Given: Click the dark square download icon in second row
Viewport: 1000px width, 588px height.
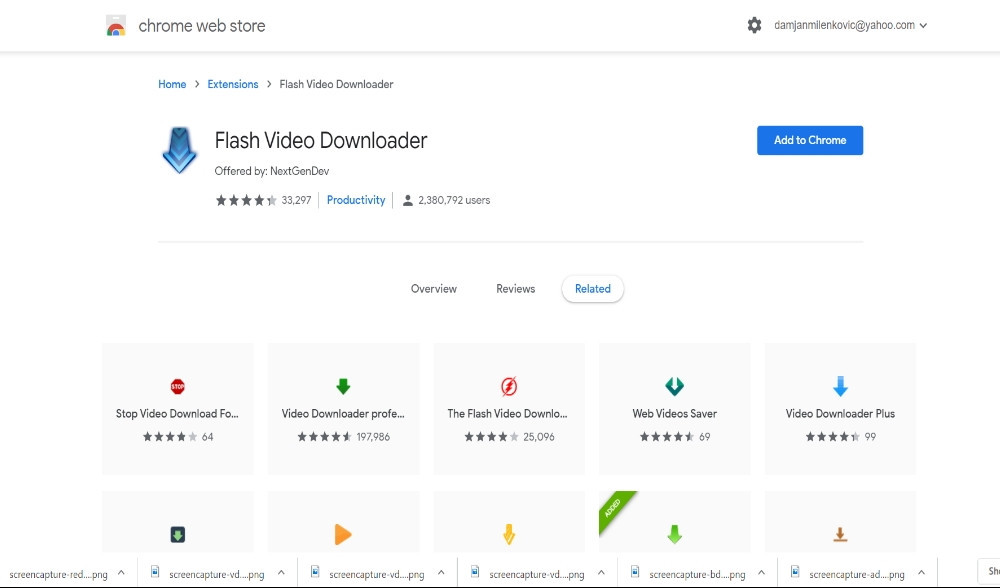Looking at the screenshot, I should pyautogui.click(x=177, y=534).
